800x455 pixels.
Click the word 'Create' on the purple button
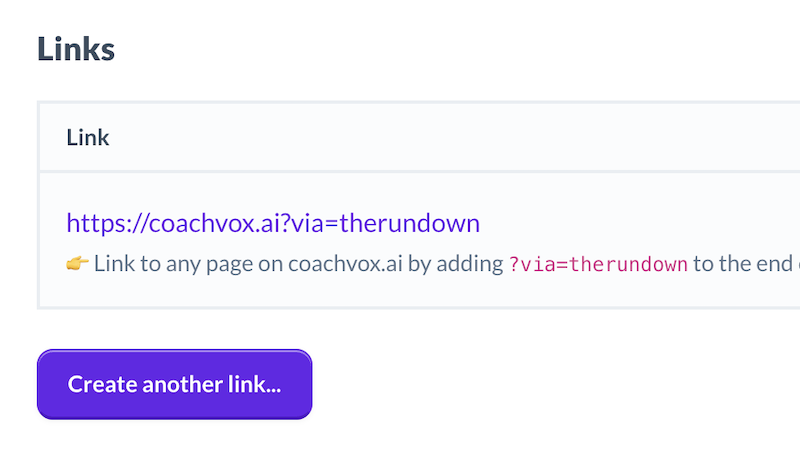click(x=102, y=384)
